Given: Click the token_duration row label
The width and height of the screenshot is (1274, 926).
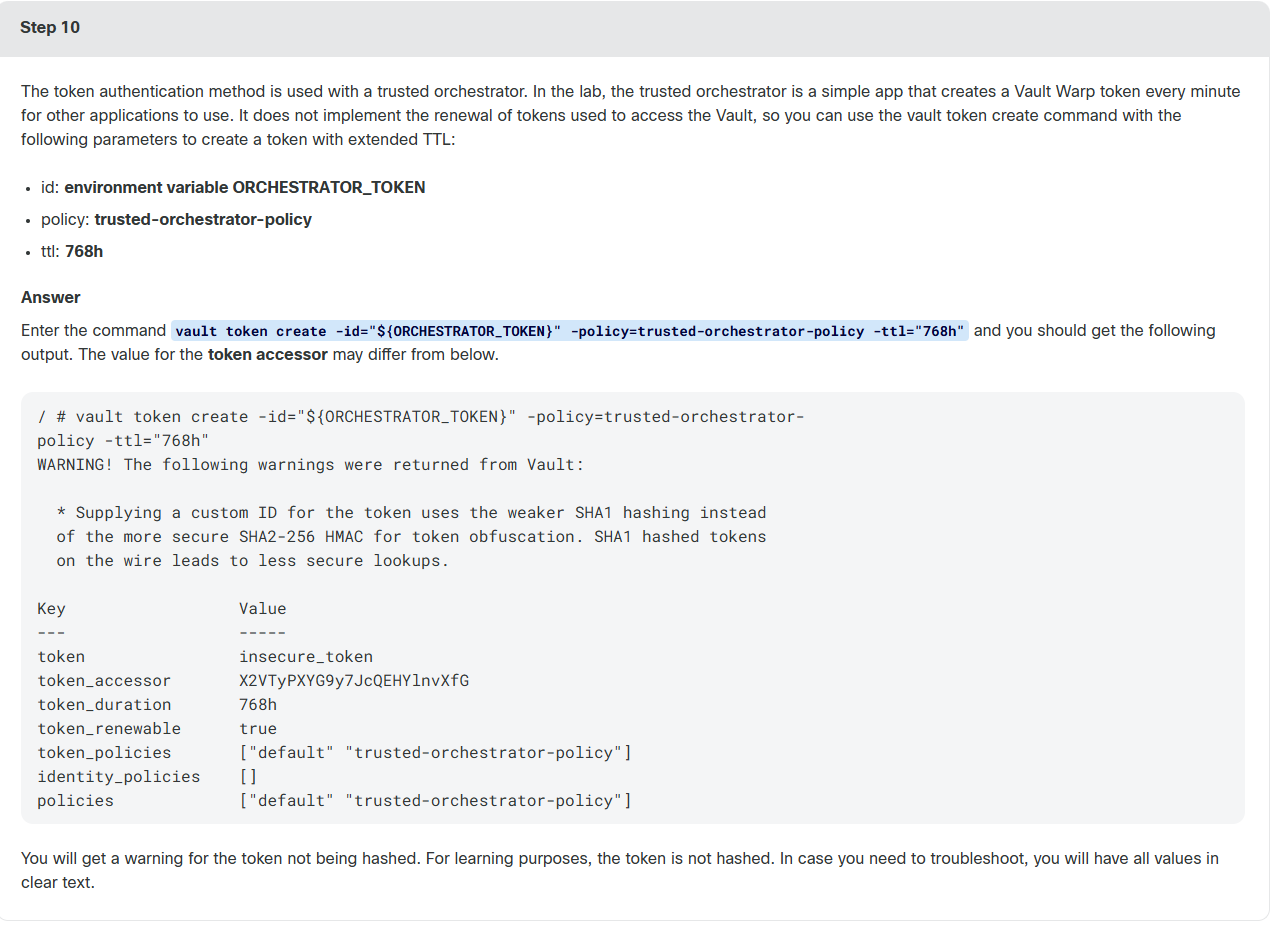Looking at the screenshot, I should (104, 705).
